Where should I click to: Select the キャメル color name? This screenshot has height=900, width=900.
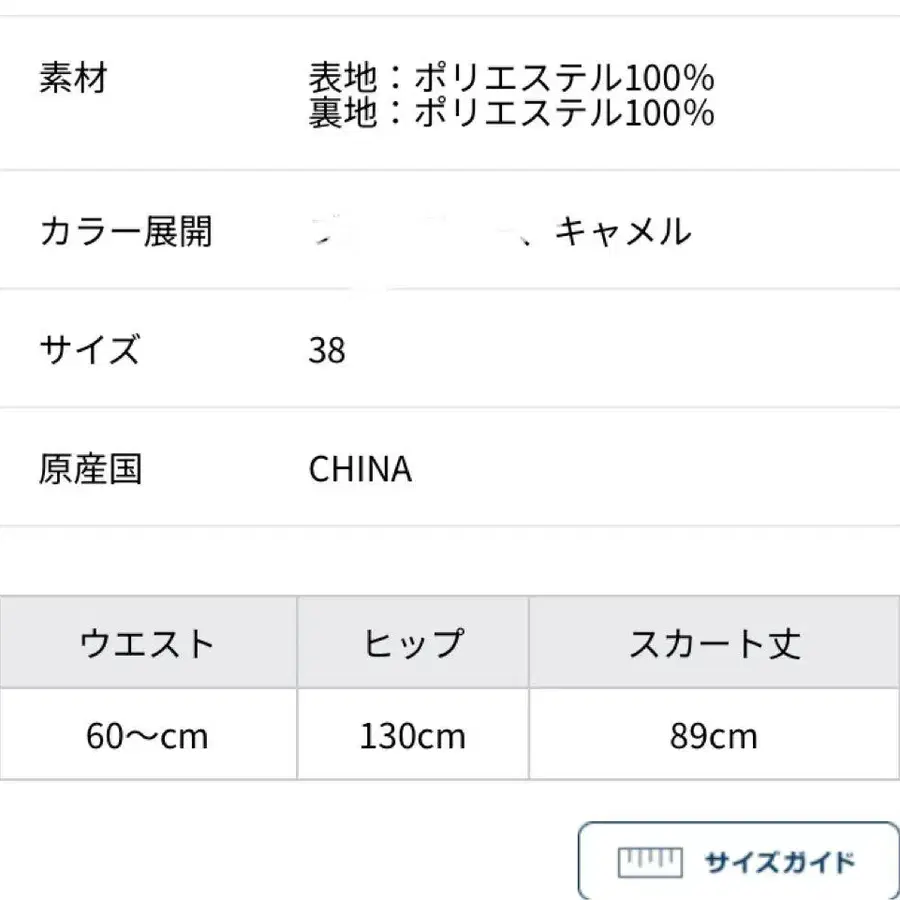tap(623, 232)
